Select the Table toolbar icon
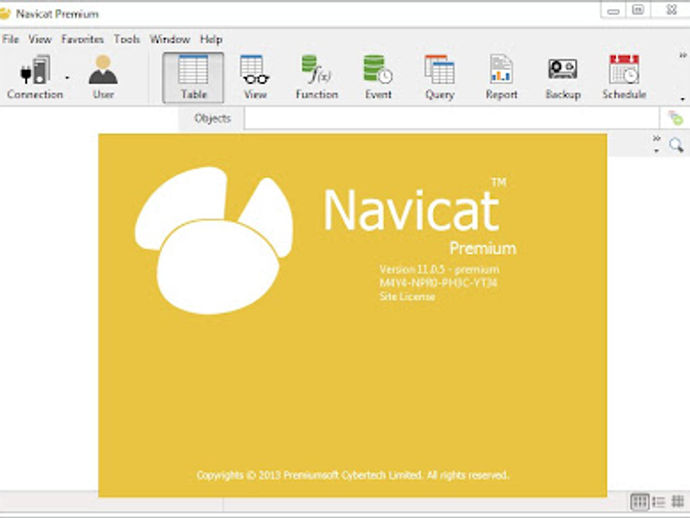 [193, 77]
